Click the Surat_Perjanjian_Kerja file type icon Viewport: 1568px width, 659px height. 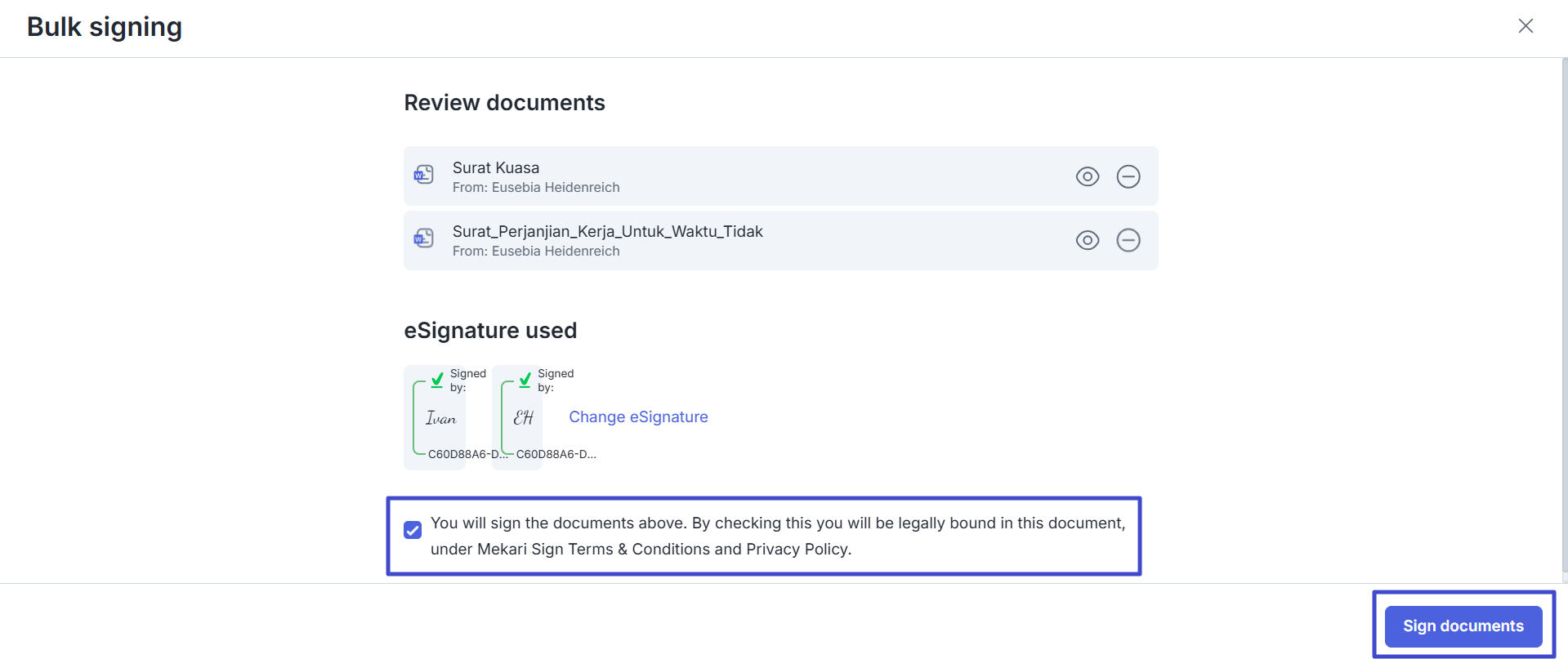(423, 238)
